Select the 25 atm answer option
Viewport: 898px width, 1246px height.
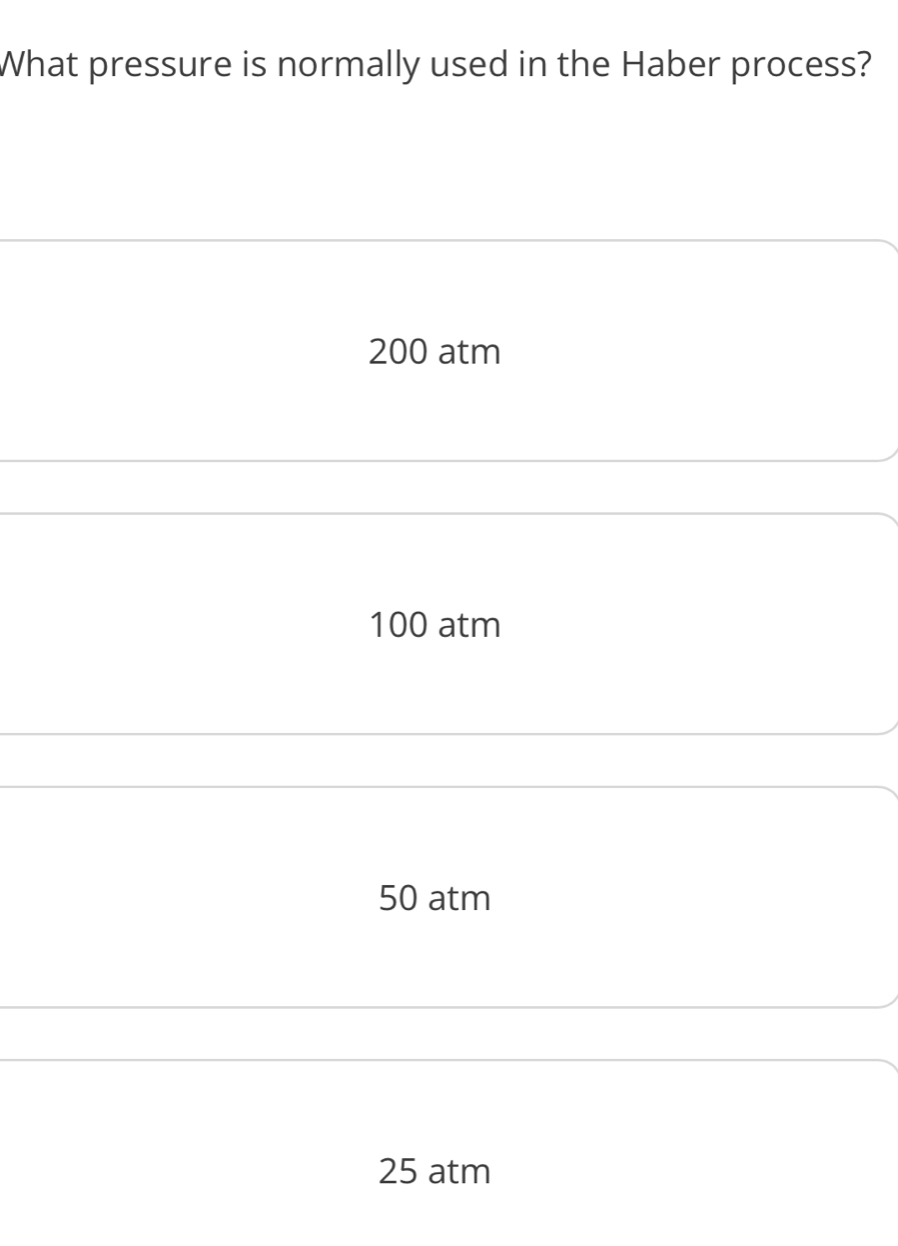tap(449, 1153)
